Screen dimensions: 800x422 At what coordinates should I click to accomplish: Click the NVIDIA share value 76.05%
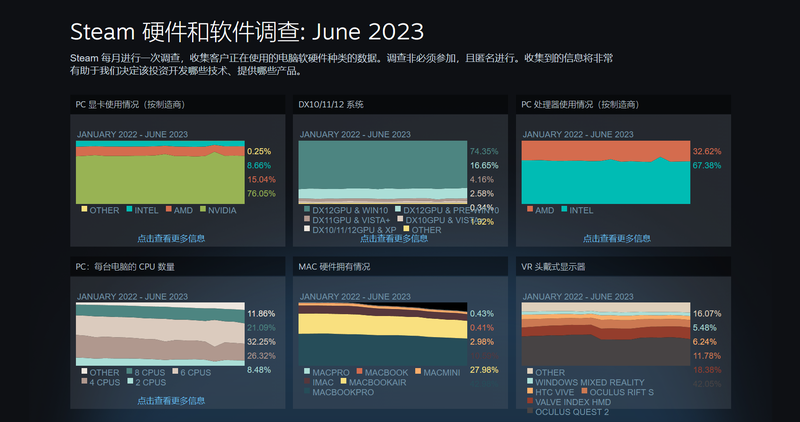(x=261, y=193)
